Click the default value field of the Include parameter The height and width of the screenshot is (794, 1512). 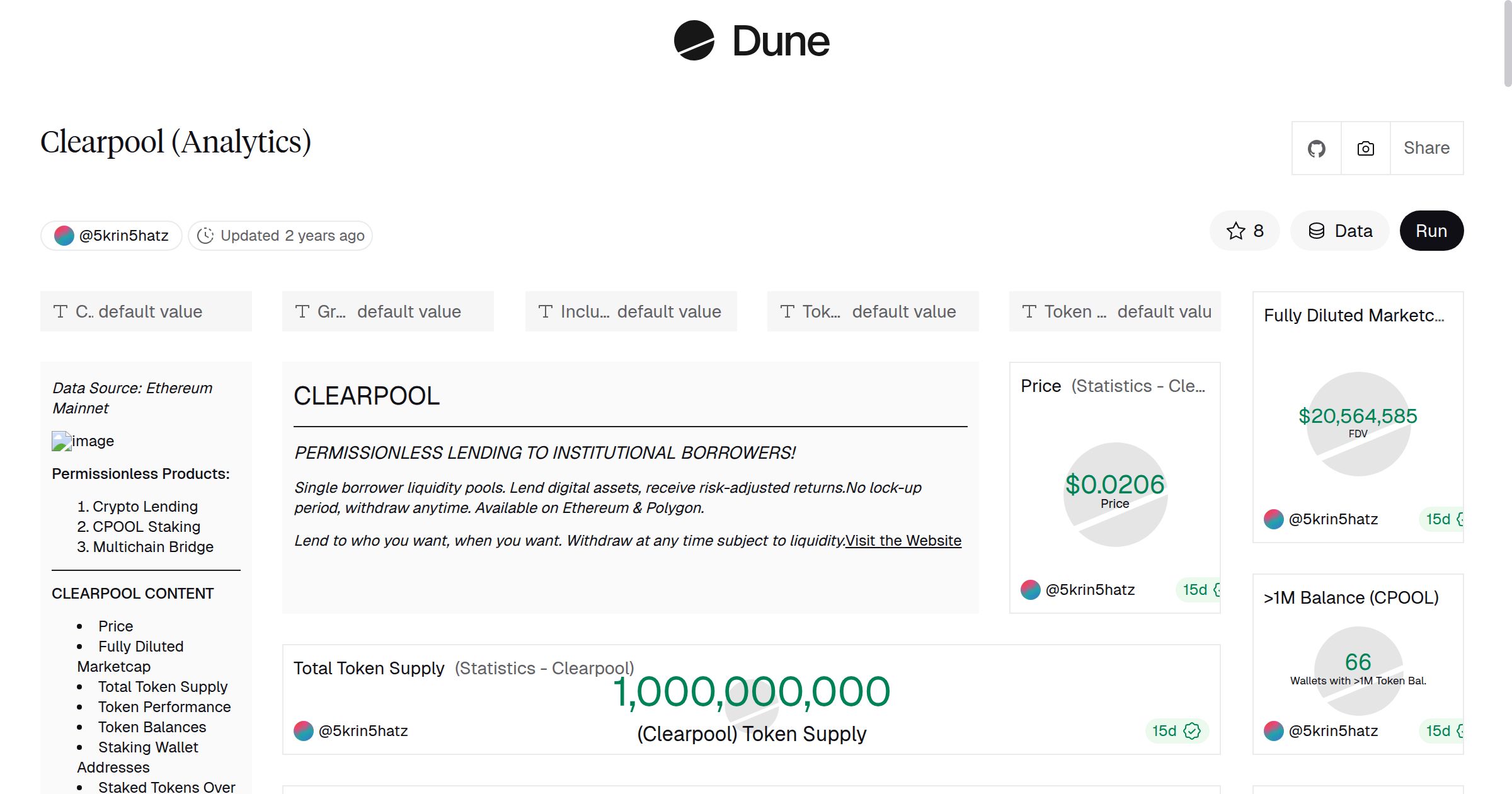click(669, 311)
